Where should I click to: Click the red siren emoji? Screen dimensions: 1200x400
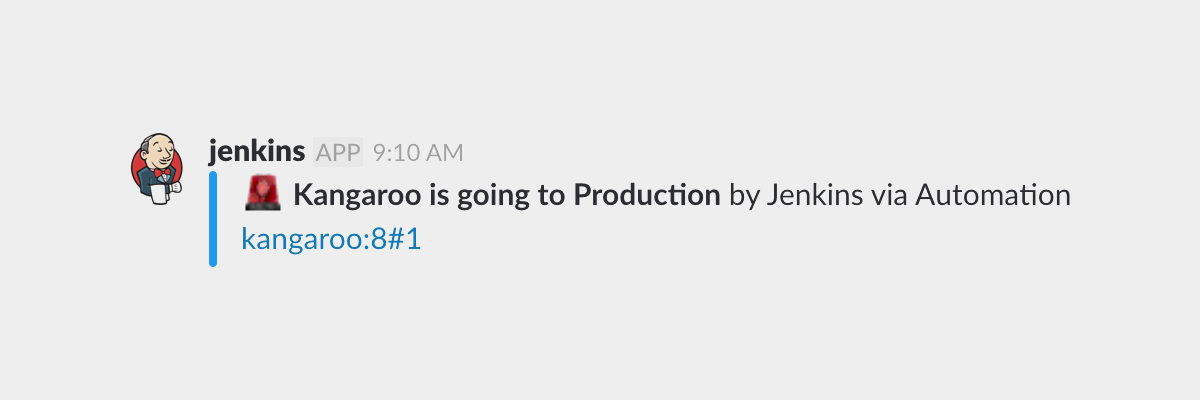click(263, 193)
